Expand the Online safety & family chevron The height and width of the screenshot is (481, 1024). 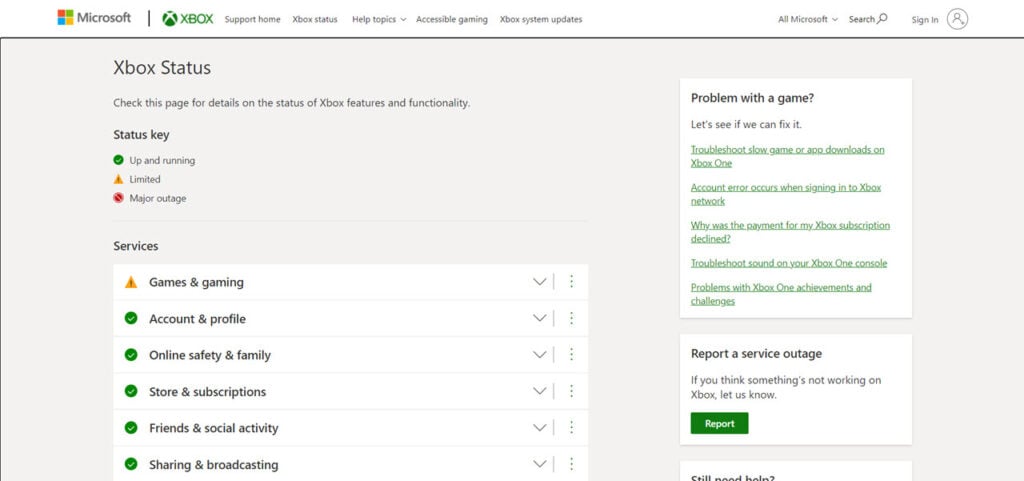539,355
